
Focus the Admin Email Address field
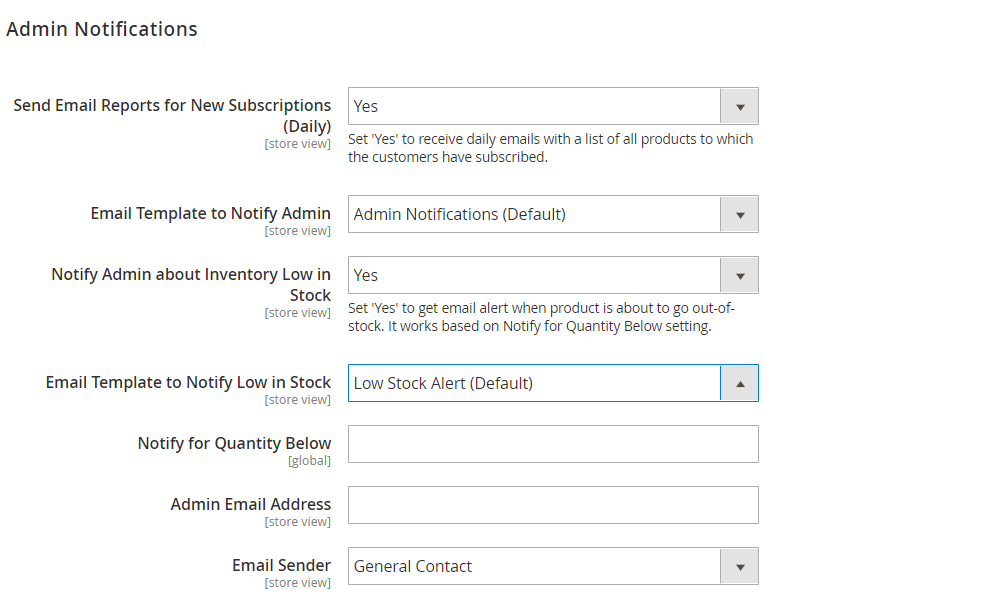(x=553, y=505)
